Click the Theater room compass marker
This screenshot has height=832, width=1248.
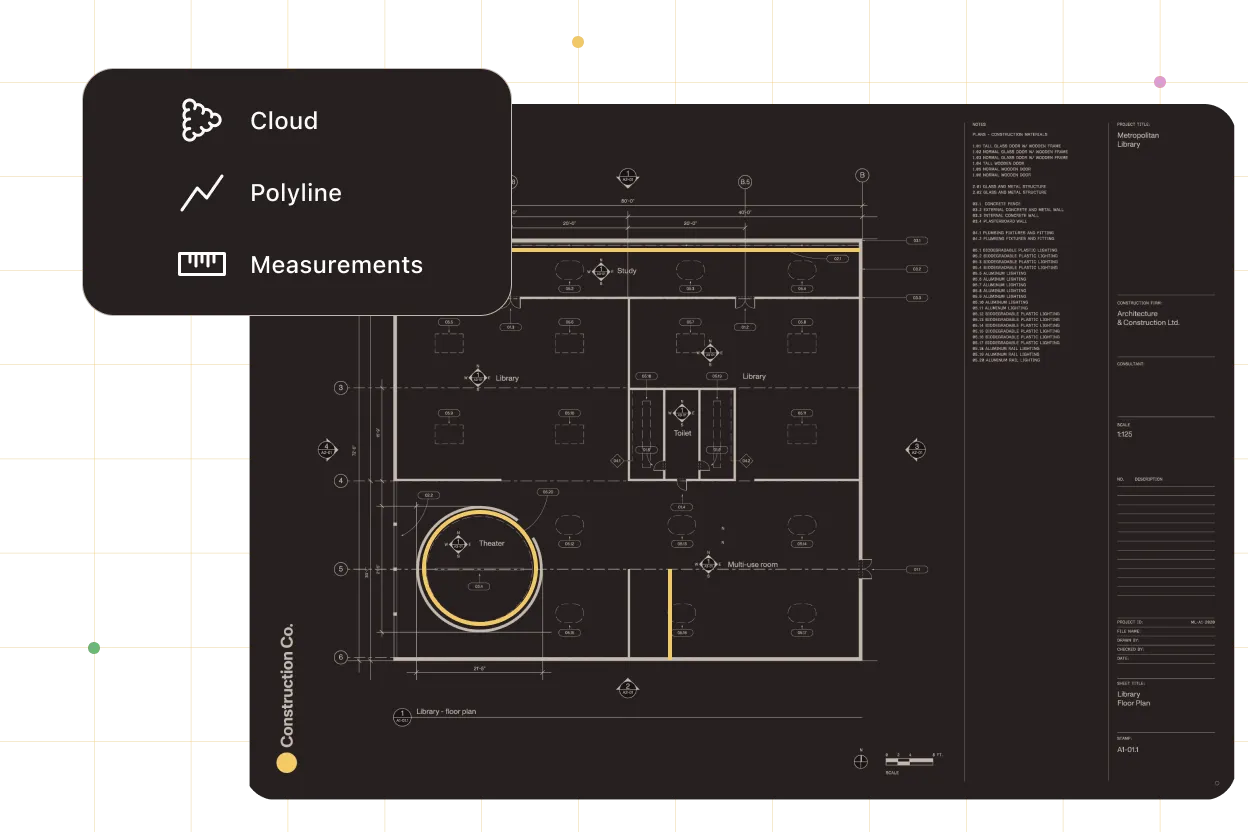pyautogui.click(x=458, y=544)
